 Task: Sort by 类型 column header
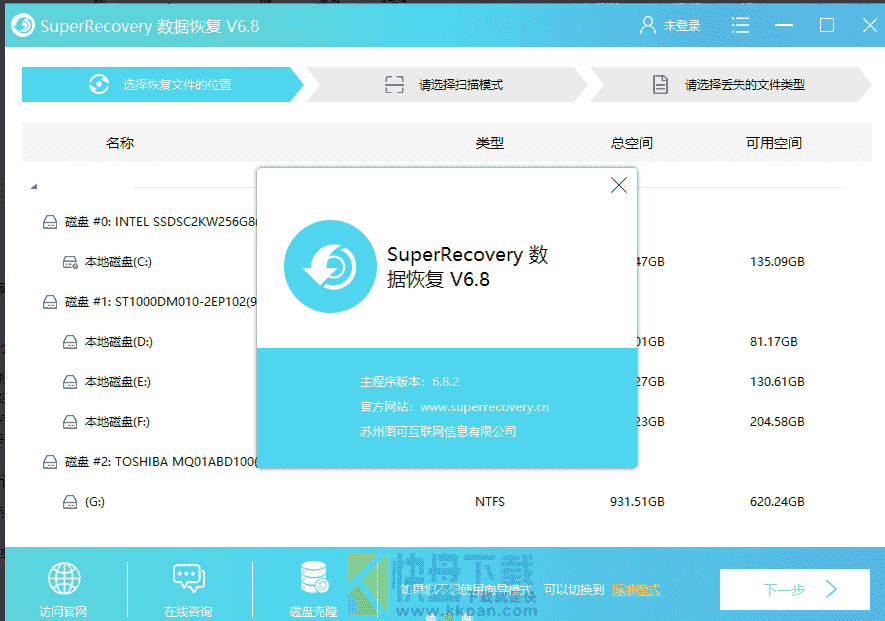(x=489, y=143)
